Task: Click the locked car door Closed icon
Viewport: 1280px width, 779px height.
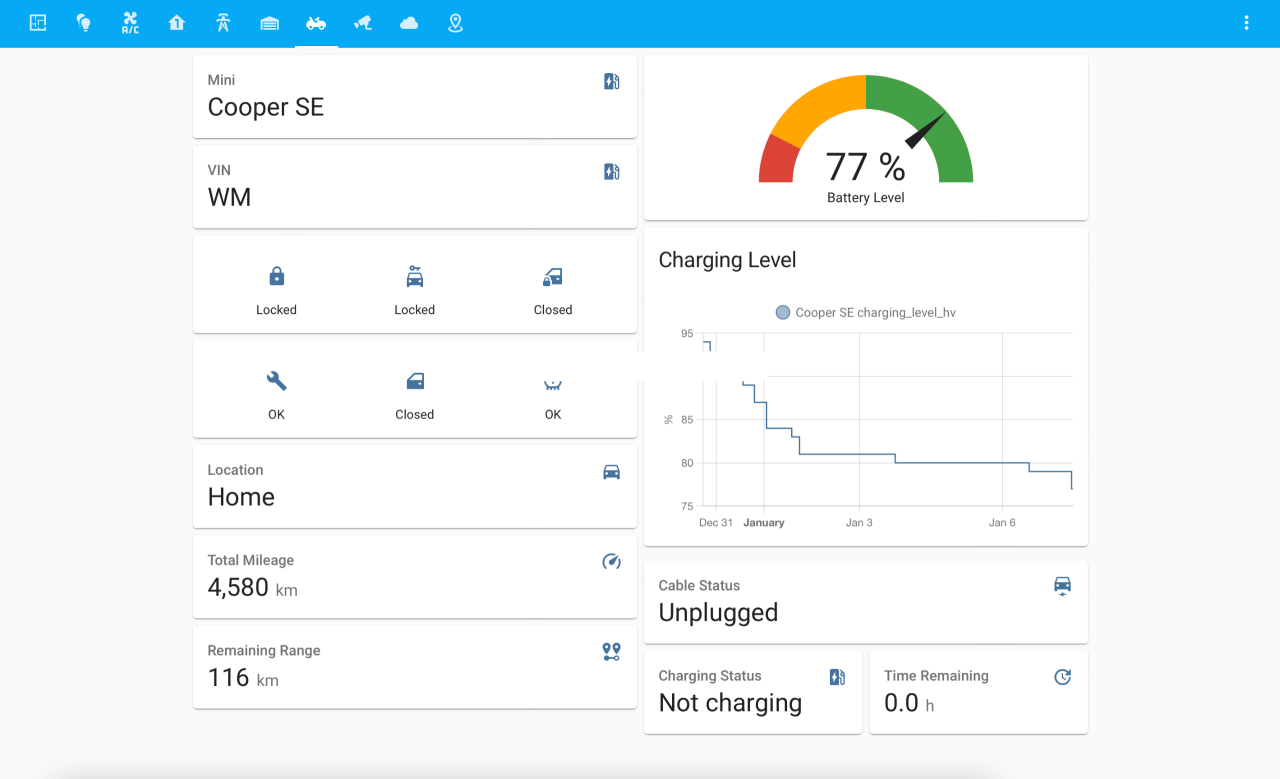Action: point(553,277)
